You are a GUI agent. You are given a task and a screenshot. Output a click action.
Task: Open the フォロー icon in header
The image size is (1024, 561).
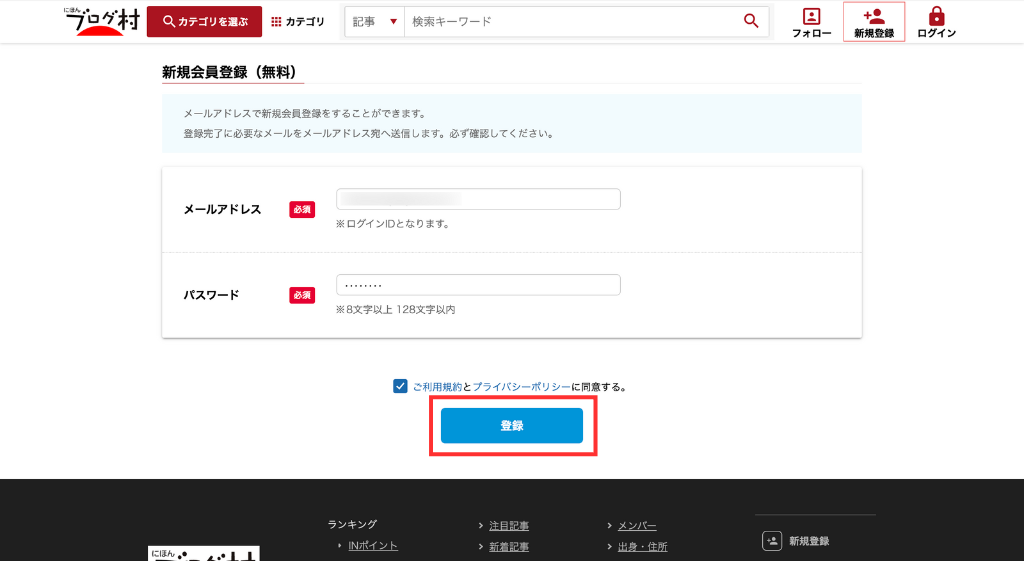(812, 22)
